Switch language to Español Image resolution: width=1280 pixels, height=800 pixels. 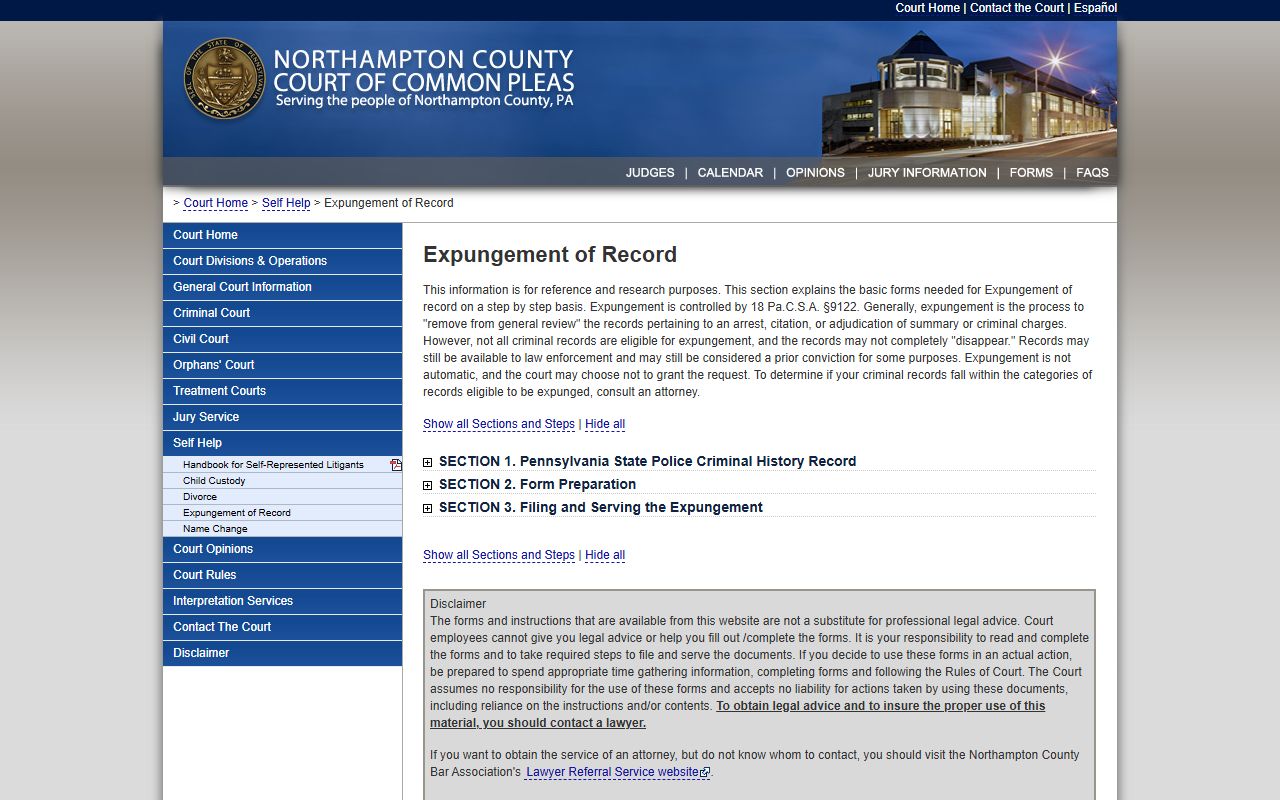click(x=1095, y=8)
